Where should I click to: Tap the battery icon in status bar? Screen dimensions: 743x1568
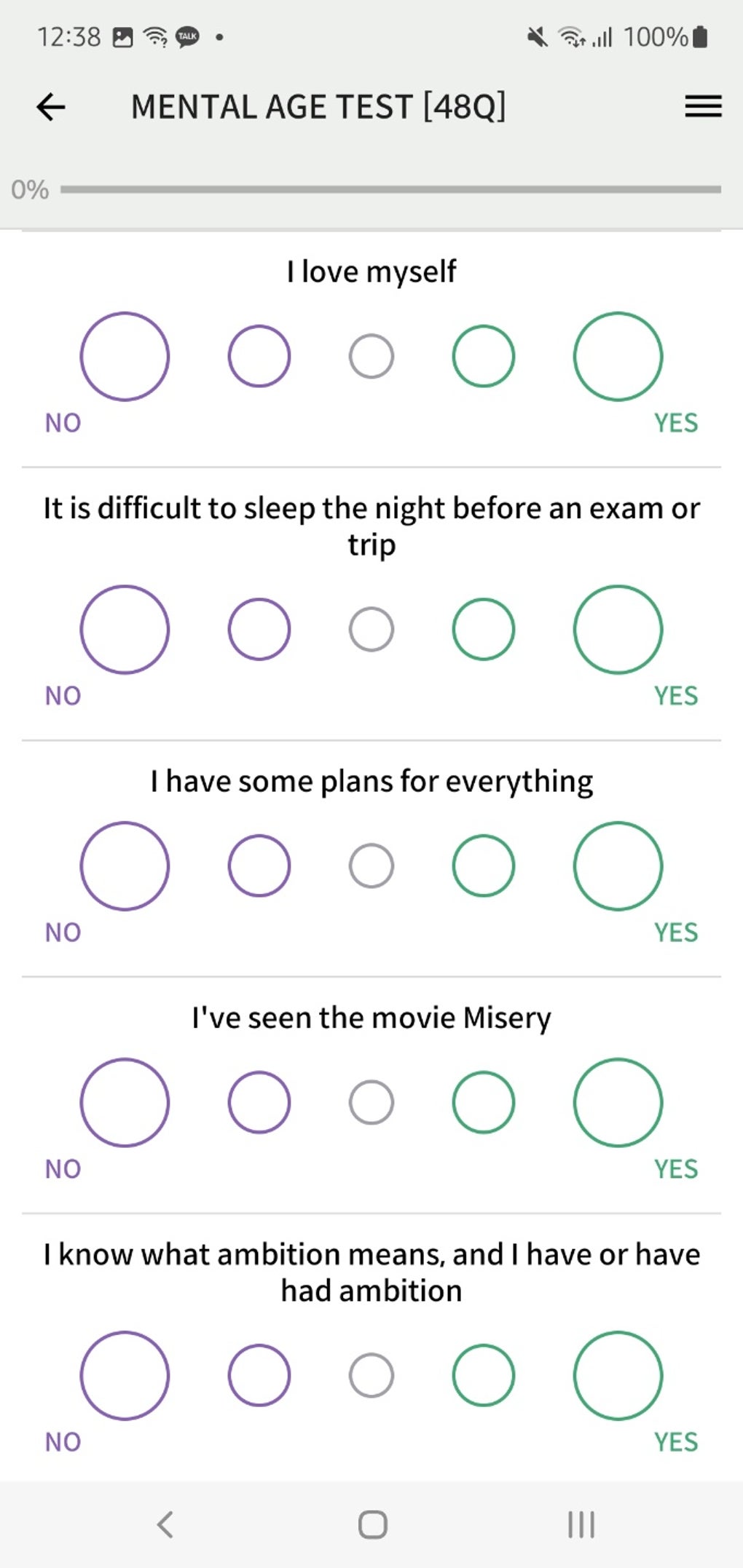click(700, 36)
